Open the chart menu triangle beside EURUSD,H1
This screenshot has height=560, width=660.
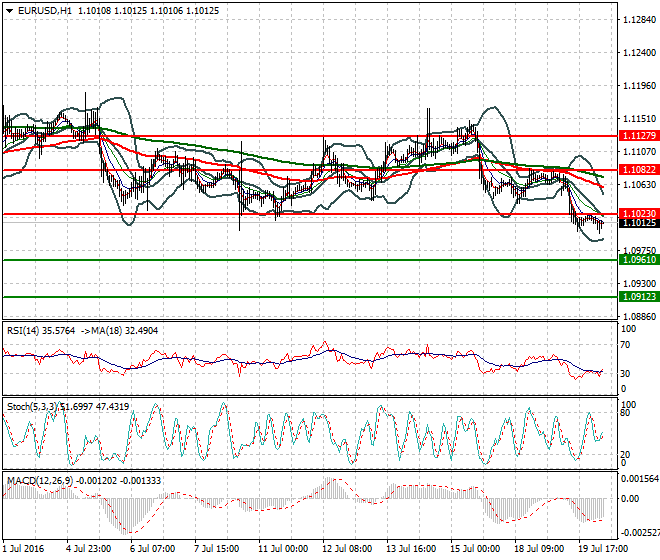coord(10,11)
